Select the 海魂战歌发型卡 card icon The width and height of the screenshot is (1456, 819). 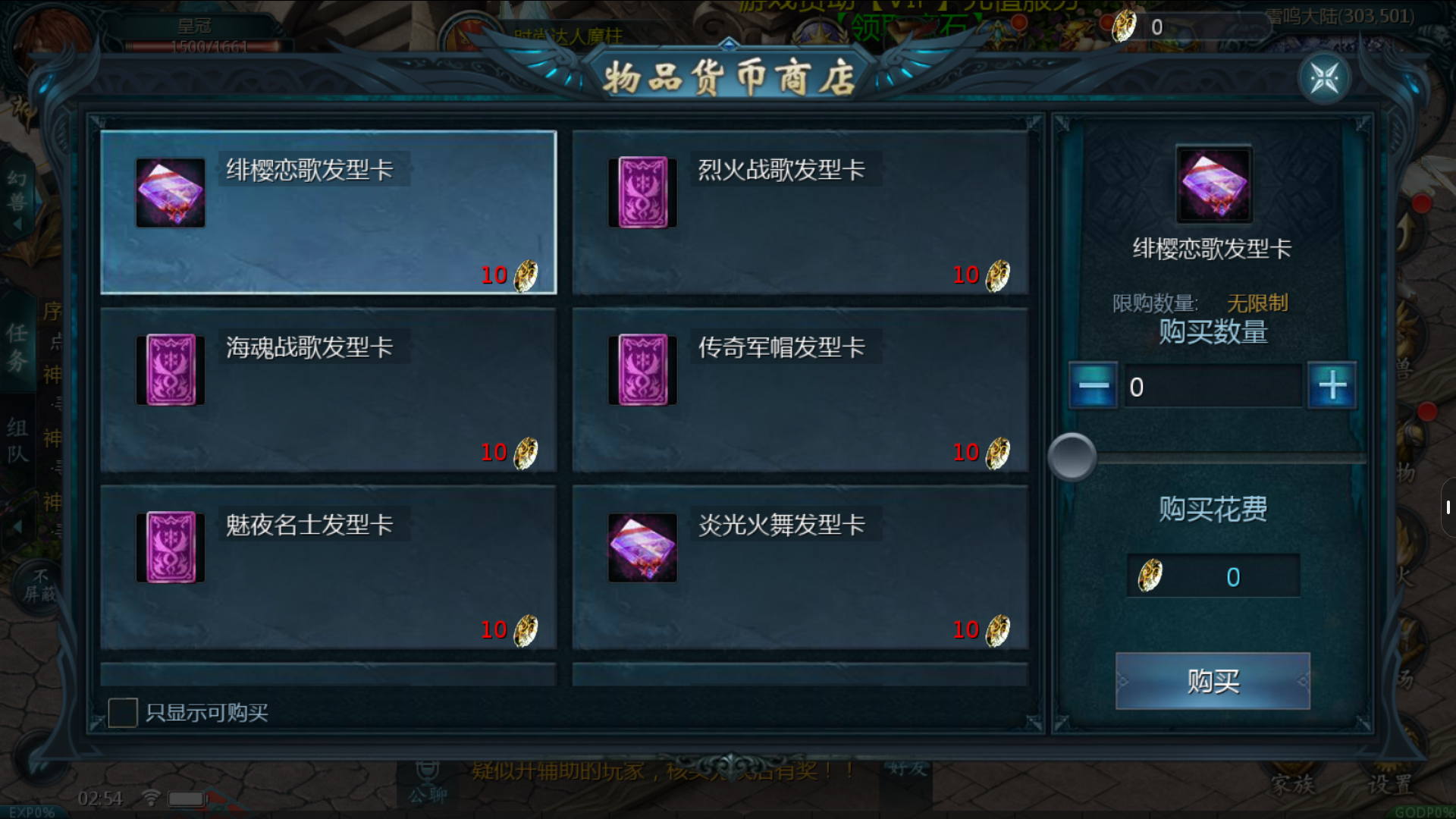coord(171,370)
